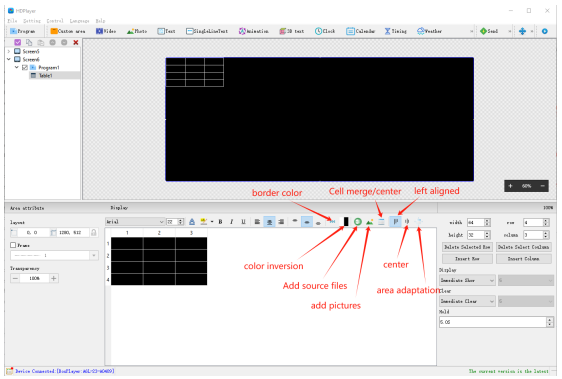Click the Hold time input field
562x379 pixels.
[x=493, y=322]
